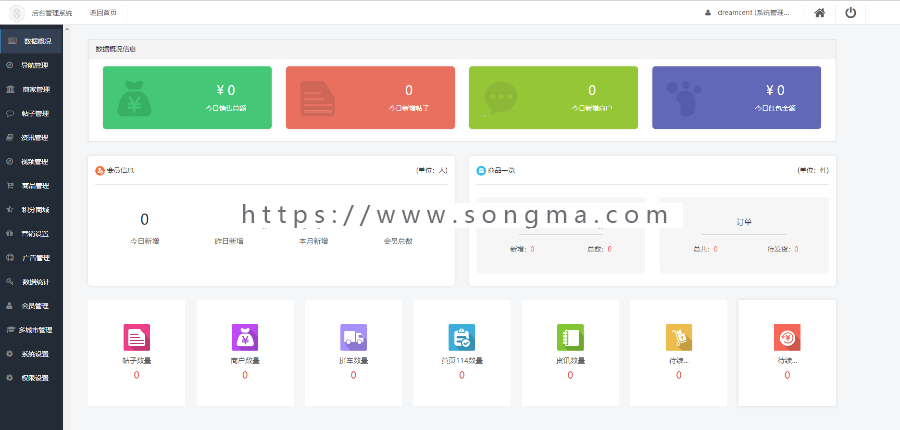This screenshot has width=900, height=430.
Task: Click the 会员总数 label
Action: [398, 241]
